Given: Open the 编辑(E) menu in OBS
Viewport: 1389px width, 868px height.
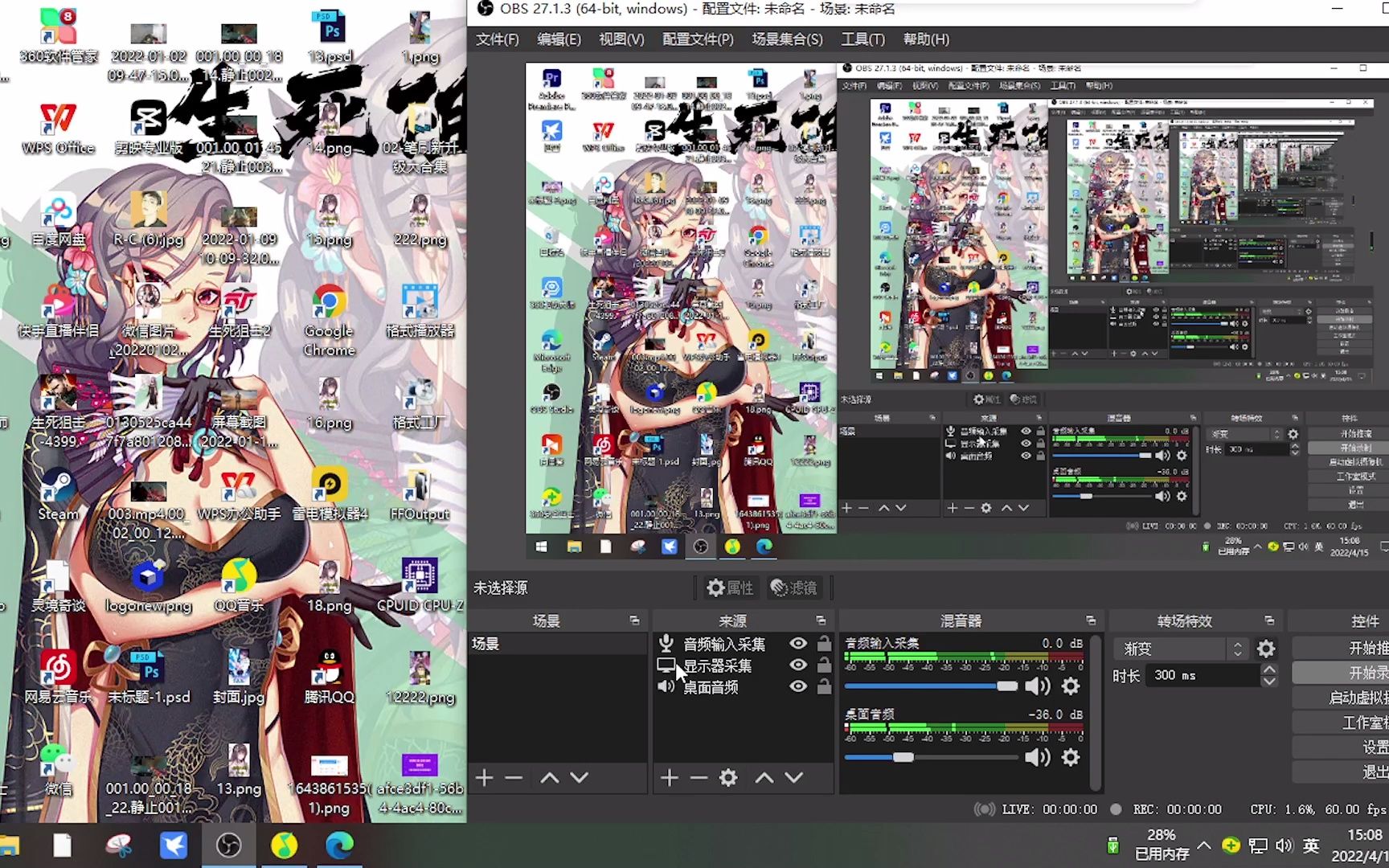Looking at the screenshot, I should click(559, 39).
